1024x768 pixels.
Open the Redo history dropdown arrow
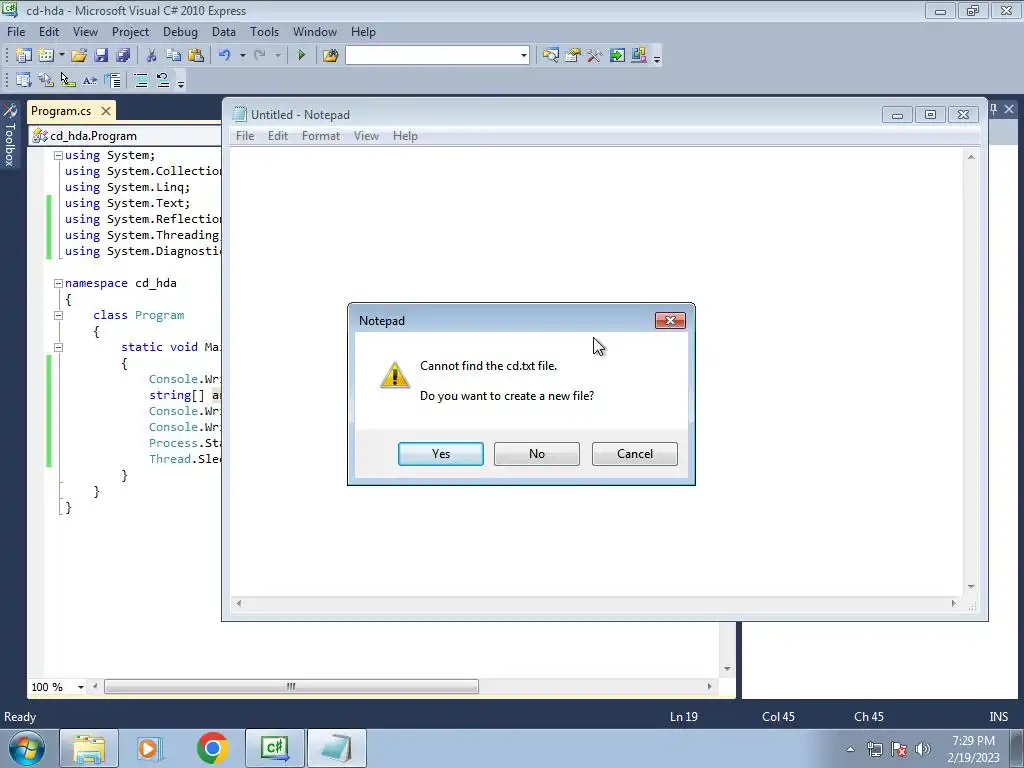pyautogui.click(x=278, y=56)
